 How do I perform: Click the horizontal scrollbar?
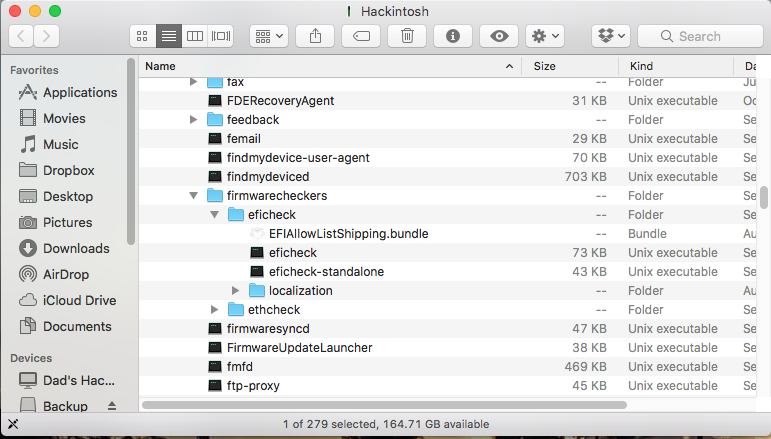pos(384,405)
